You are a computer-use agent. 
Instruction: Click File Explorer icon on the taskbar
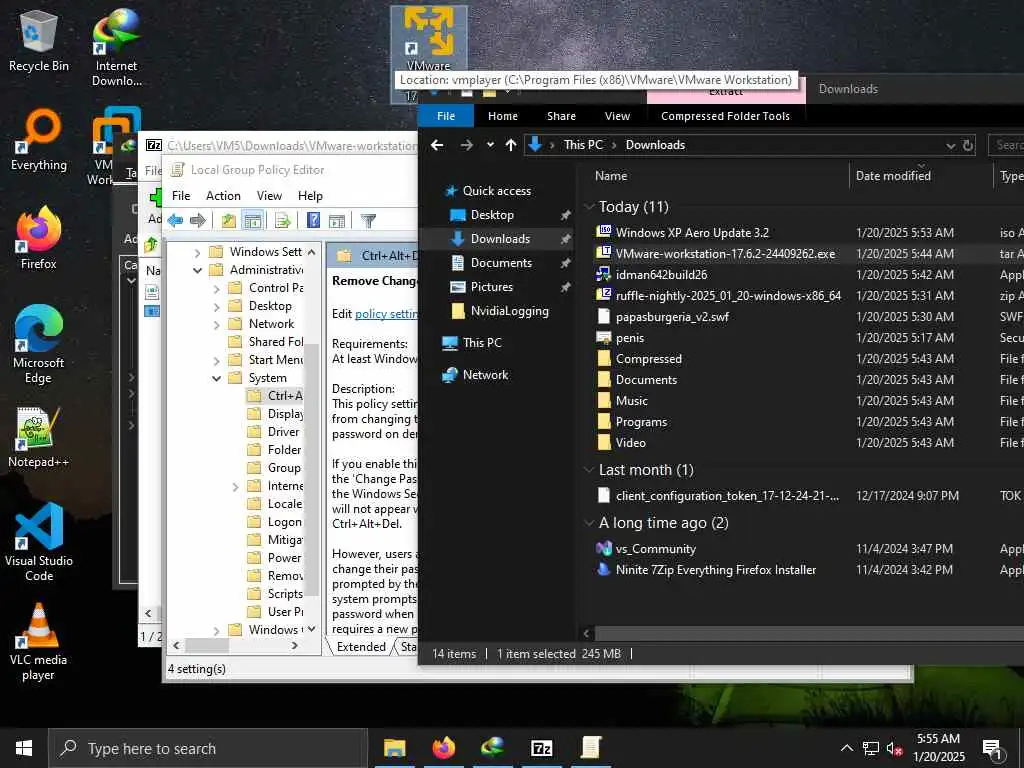pos(394,748)
